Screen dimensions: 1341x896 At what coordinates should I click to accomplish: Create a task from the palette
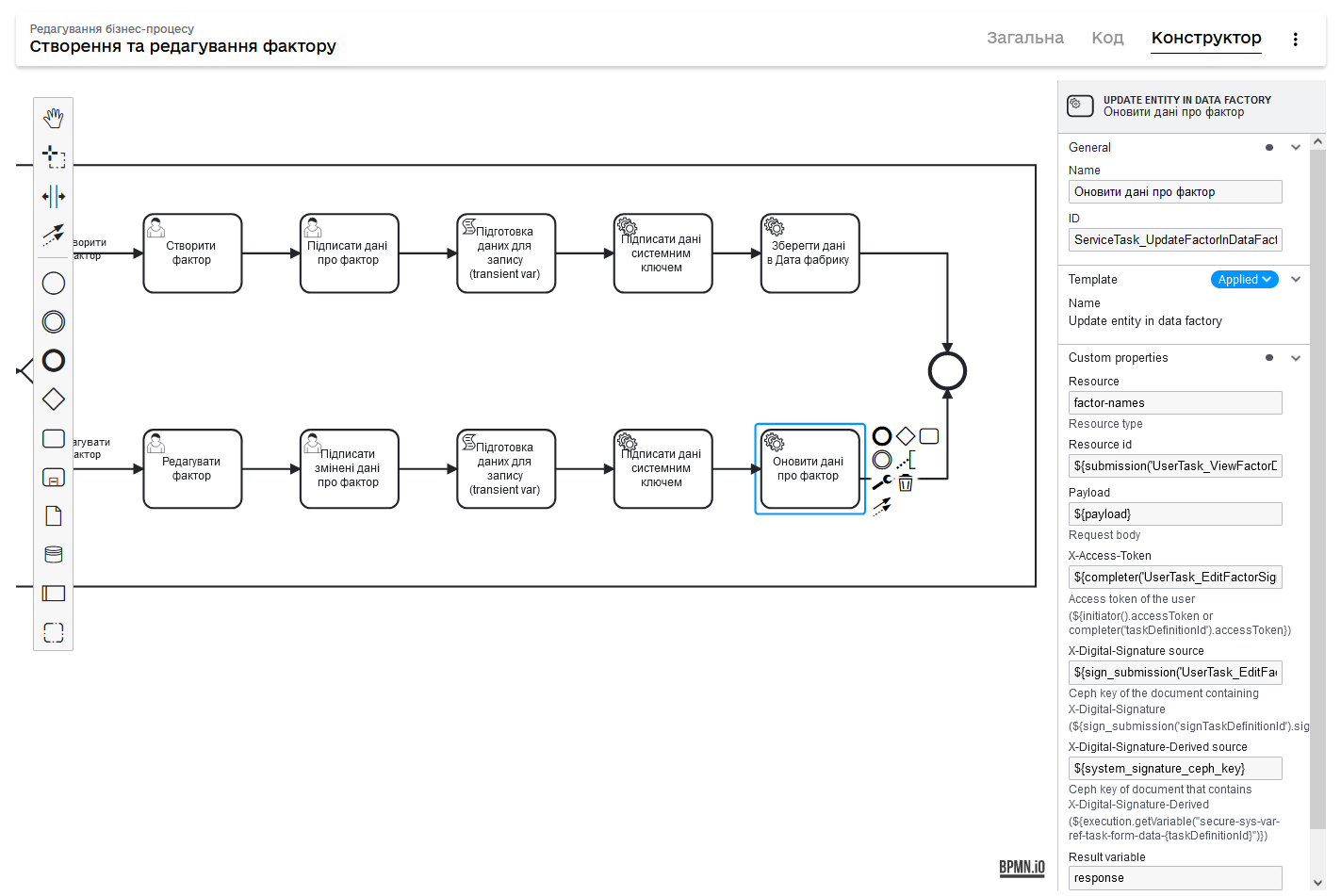click(x=54, y=438)
